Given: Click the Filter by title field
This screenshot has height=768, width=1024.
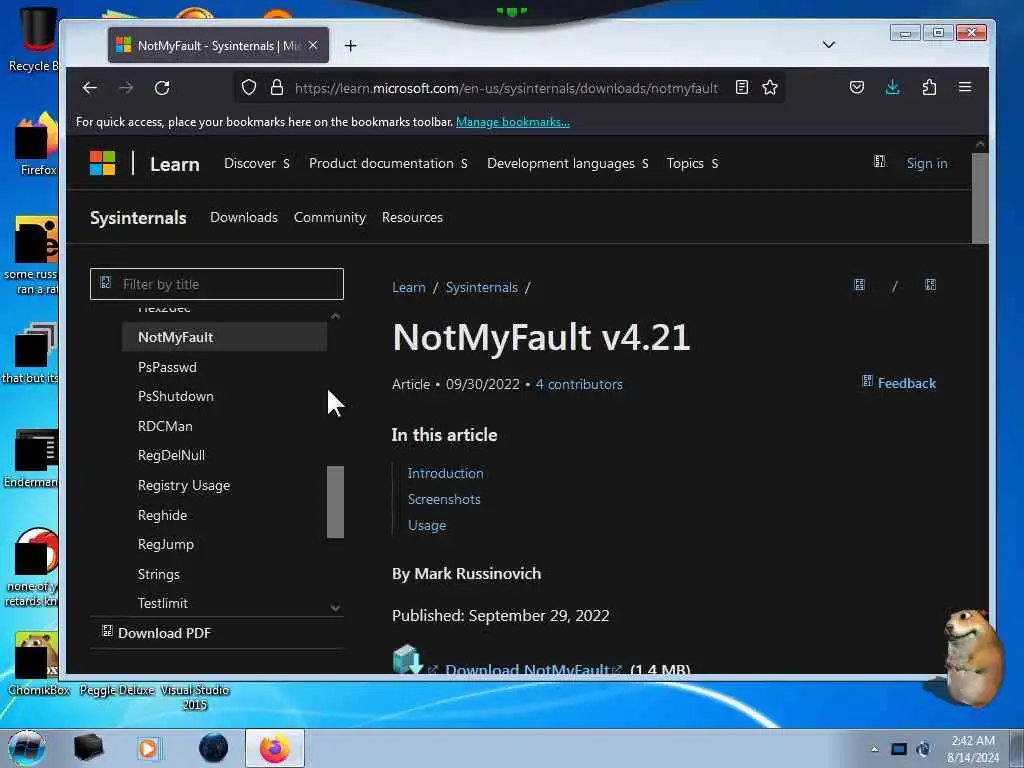Looking at the screenshot, I should point(217,284).
